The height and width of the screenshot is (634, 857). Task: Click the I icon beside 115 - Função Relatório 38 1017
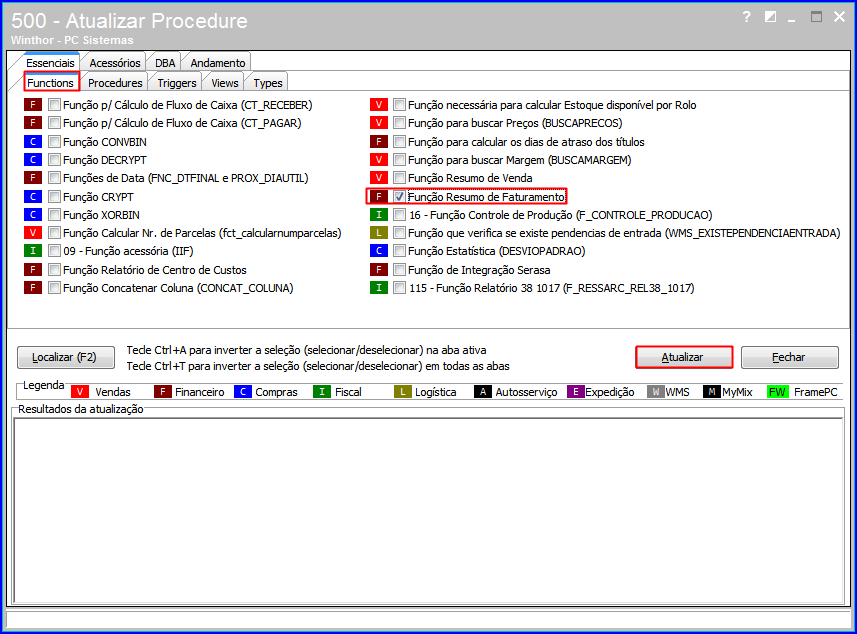379,287
